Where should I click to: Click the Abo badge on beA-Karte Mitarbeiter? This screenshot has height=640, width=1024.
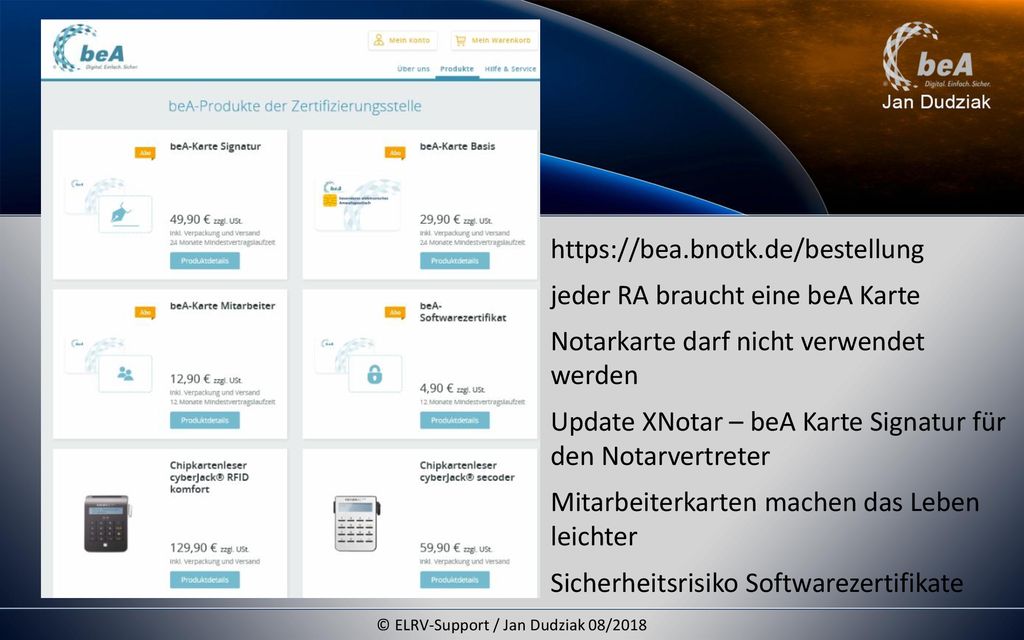pos(145,312)
